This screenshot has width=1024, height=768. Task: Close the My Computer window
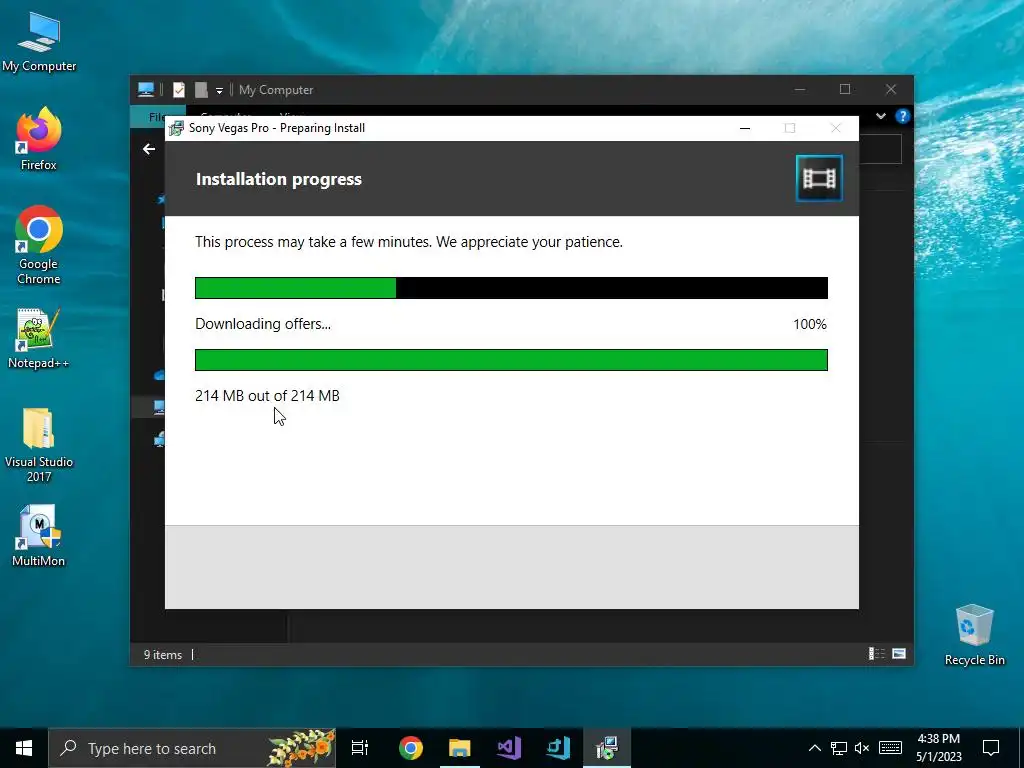coord(891,89)
